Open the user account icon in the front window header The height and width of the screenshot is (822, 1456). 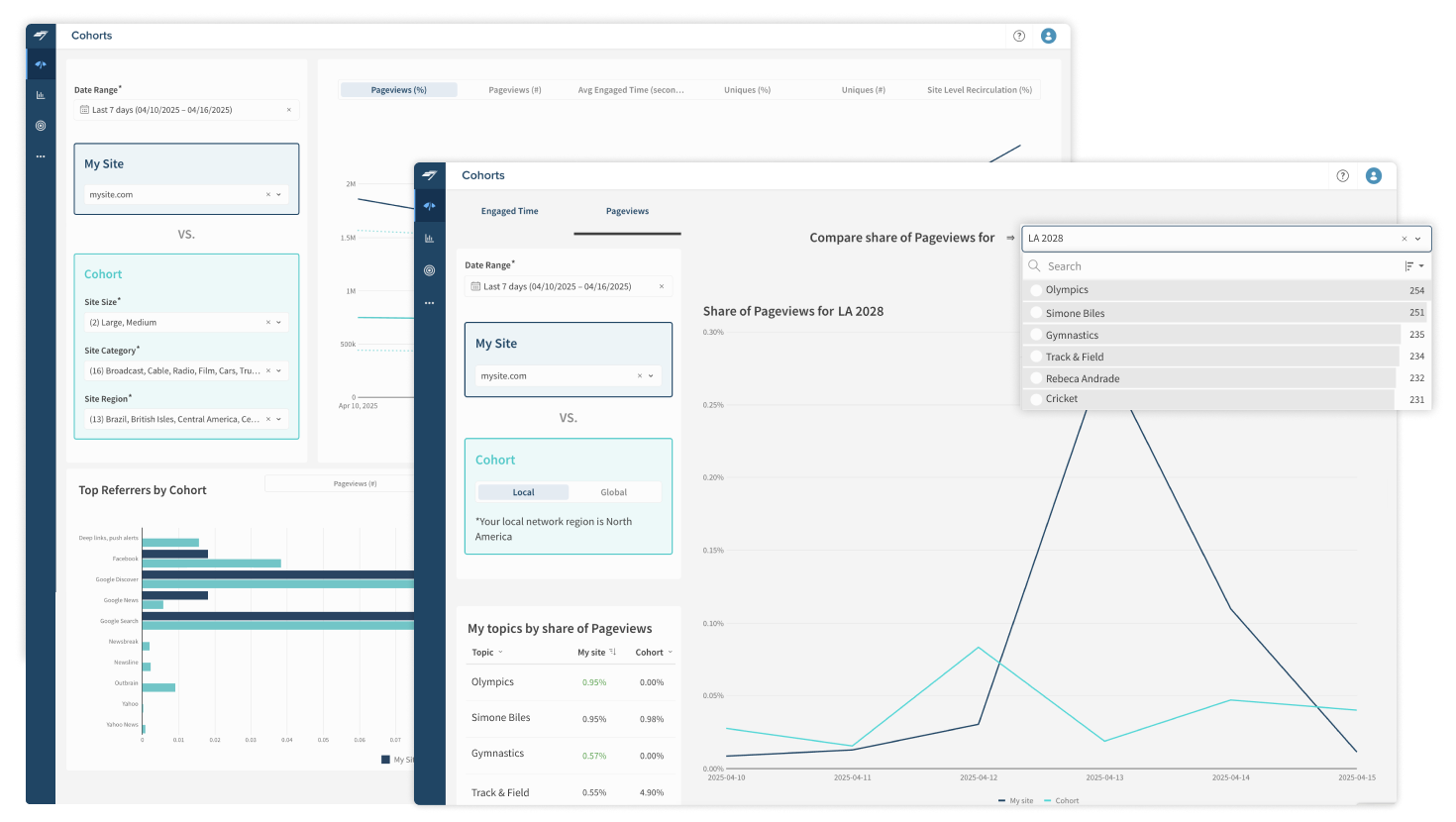coord(1374,175)
